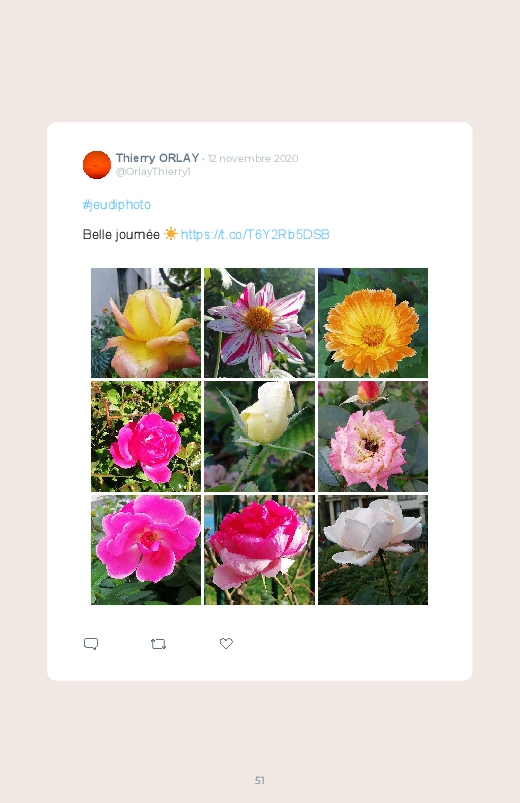Click the 12 novembre 2020 date
The image size is (520, 803).
tap(253, 158)
